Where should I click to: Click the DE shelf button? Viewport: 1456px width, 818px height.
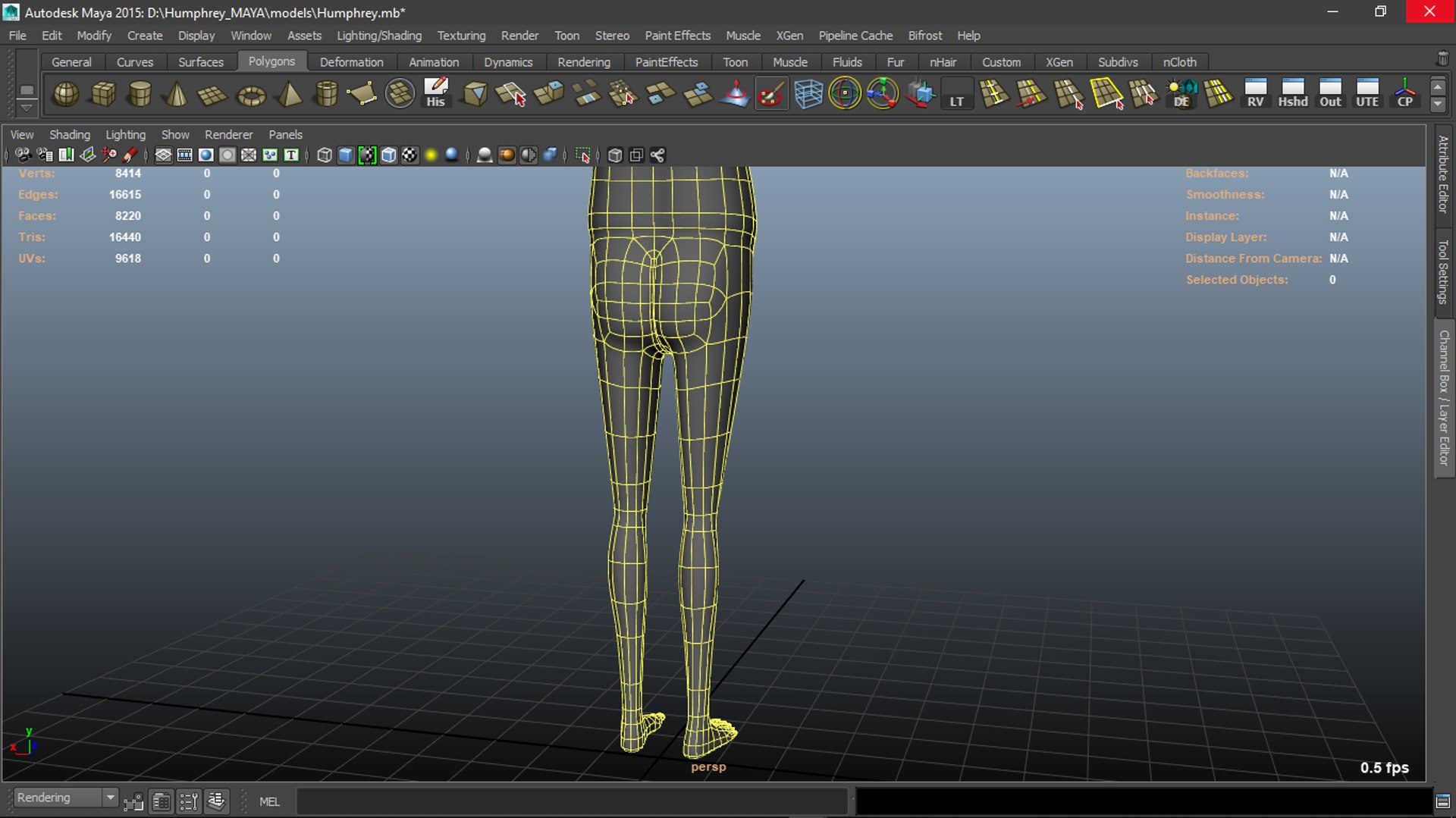point(1181,94)
